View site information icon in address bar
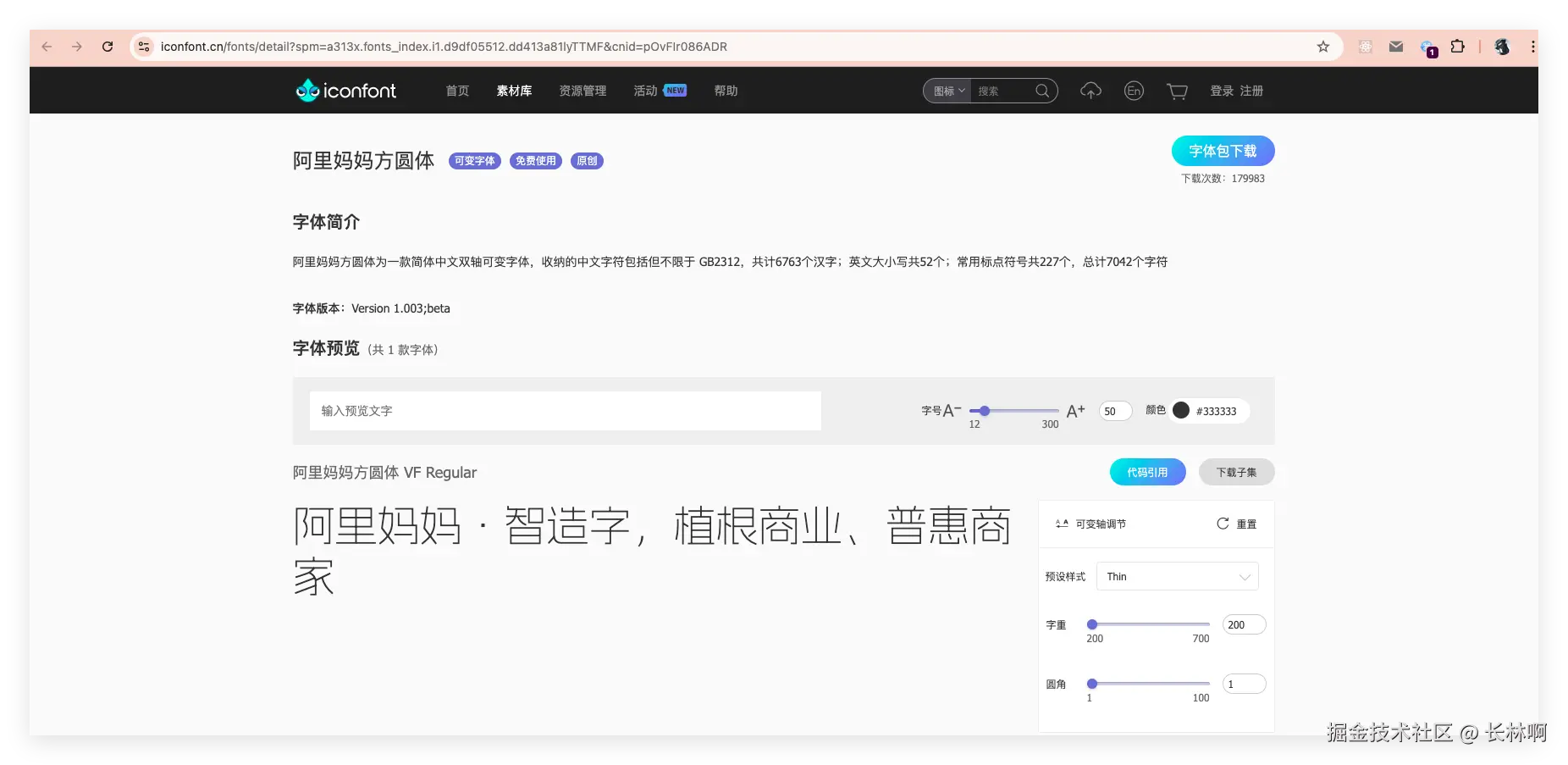Image resolution: width=1568 pixels, height=765 pixels. click(x=144, y=47)
